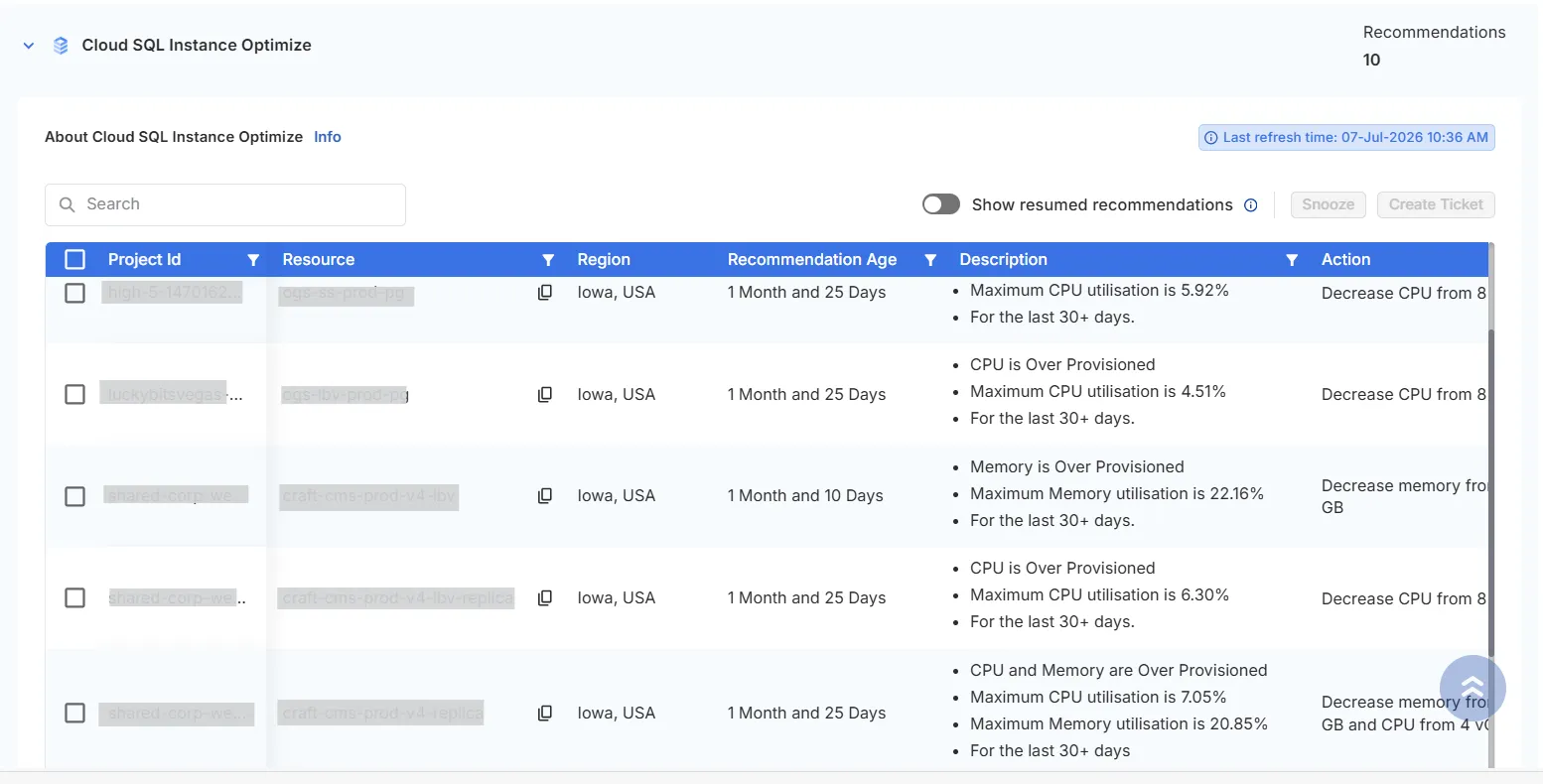Click the Action column header
The height and width of the screenshot is (784, 1543).
[1345, 260]
